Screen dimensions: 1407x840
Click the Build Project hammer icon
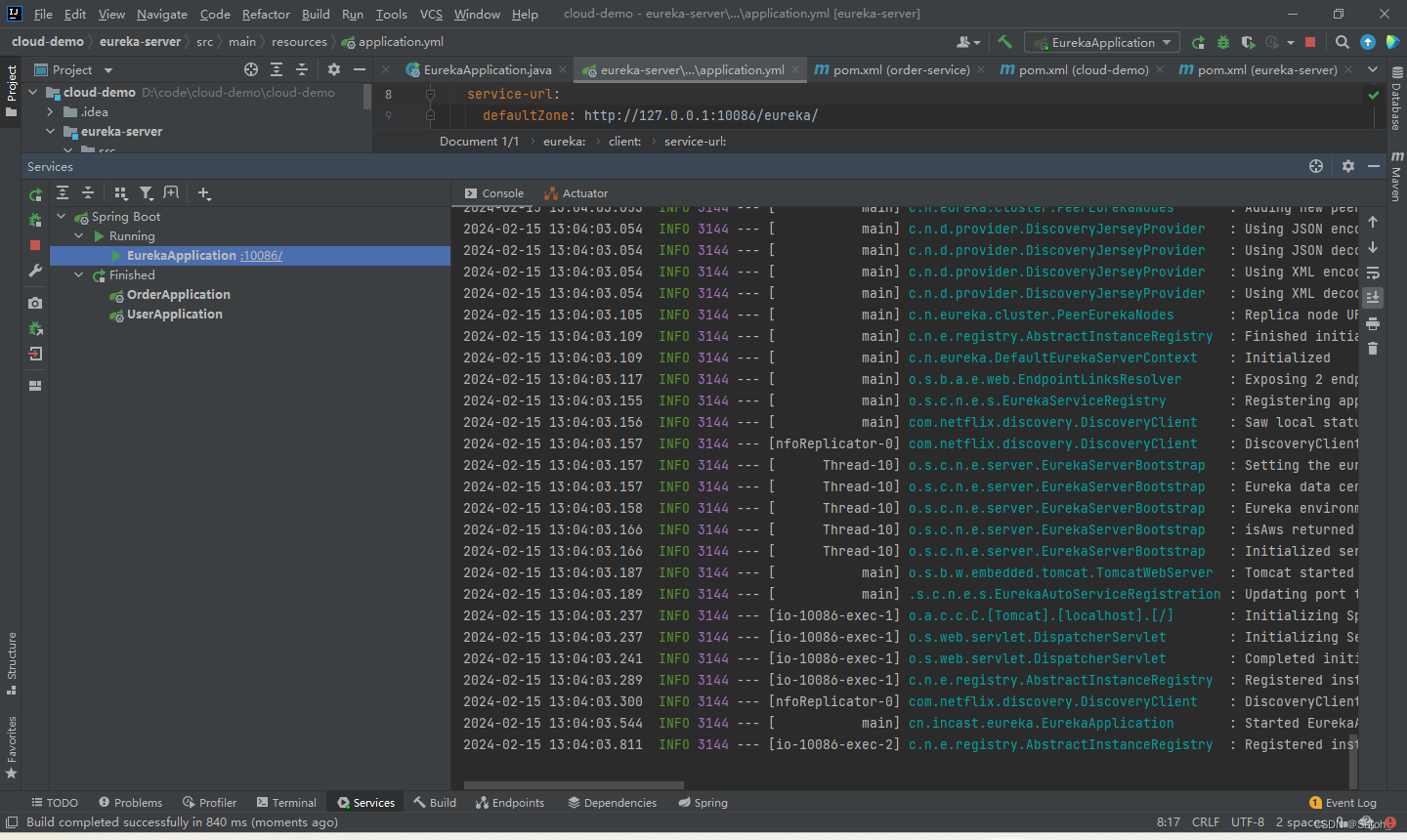(1004, 42)
